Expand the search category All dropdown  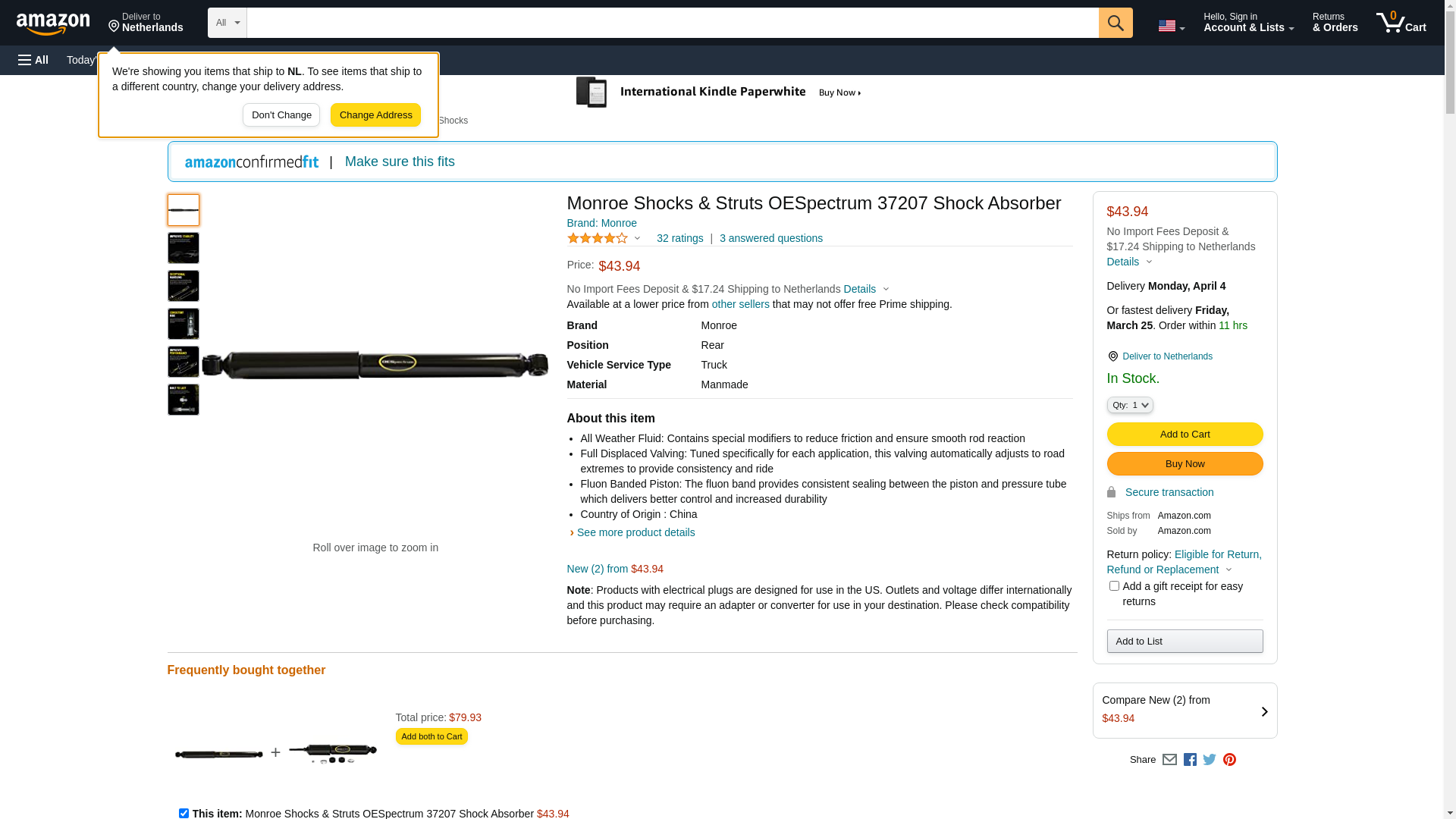227,23
